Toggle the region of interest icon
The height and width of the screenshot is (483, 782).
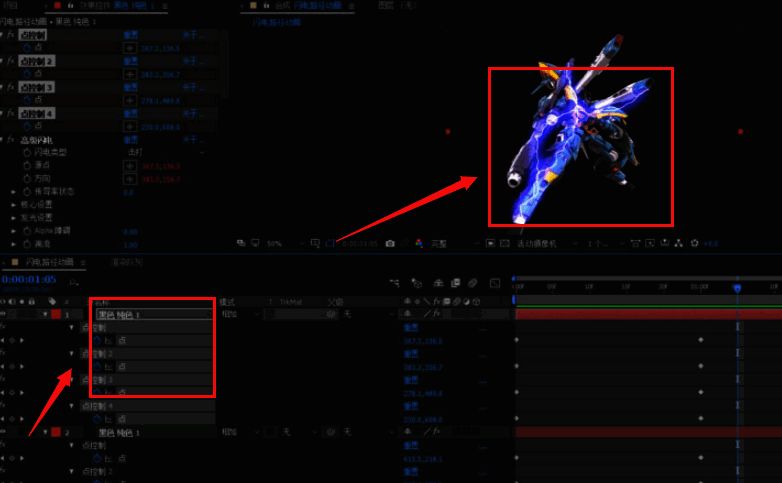(491, 243)
